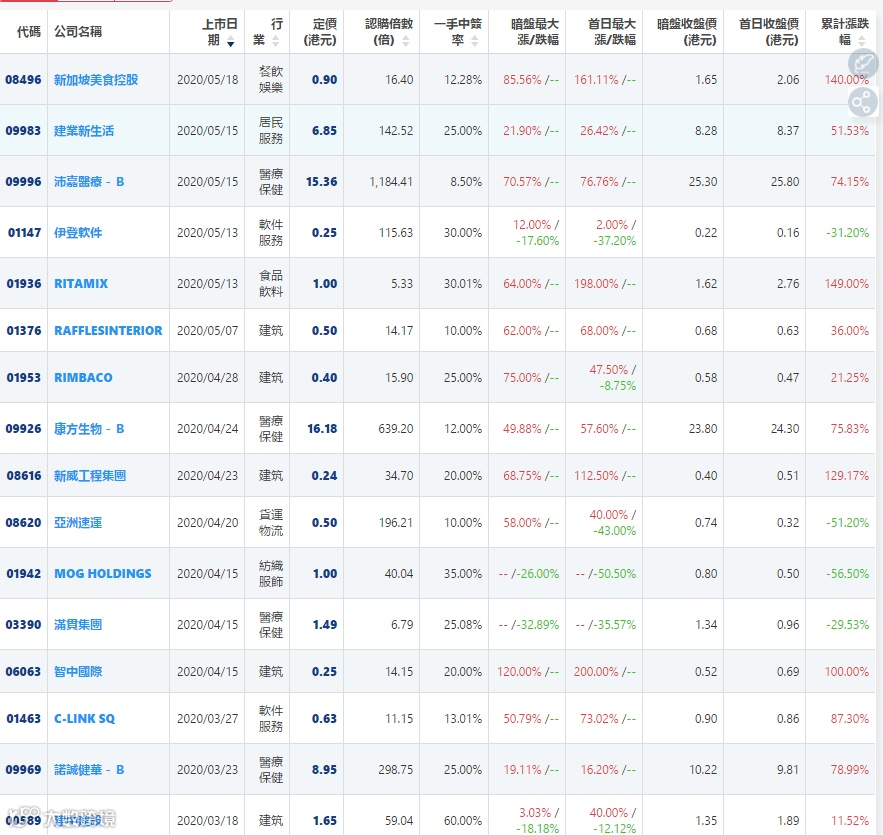This screenshot has height=835, width=883.
Task: Click stock code 09996
Action: (x=23, y=182)
